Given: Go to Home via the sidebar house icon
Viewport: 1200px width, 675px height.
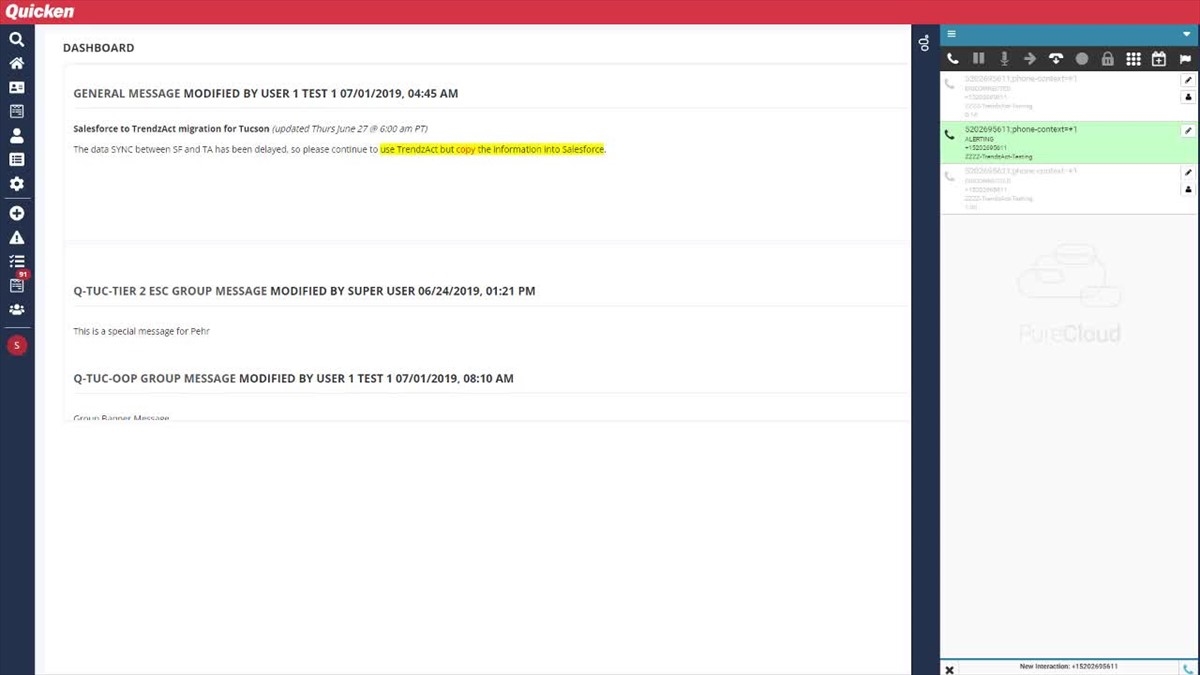Looking at the screenshot, I should pyautogui.click(x=16, y=63).
